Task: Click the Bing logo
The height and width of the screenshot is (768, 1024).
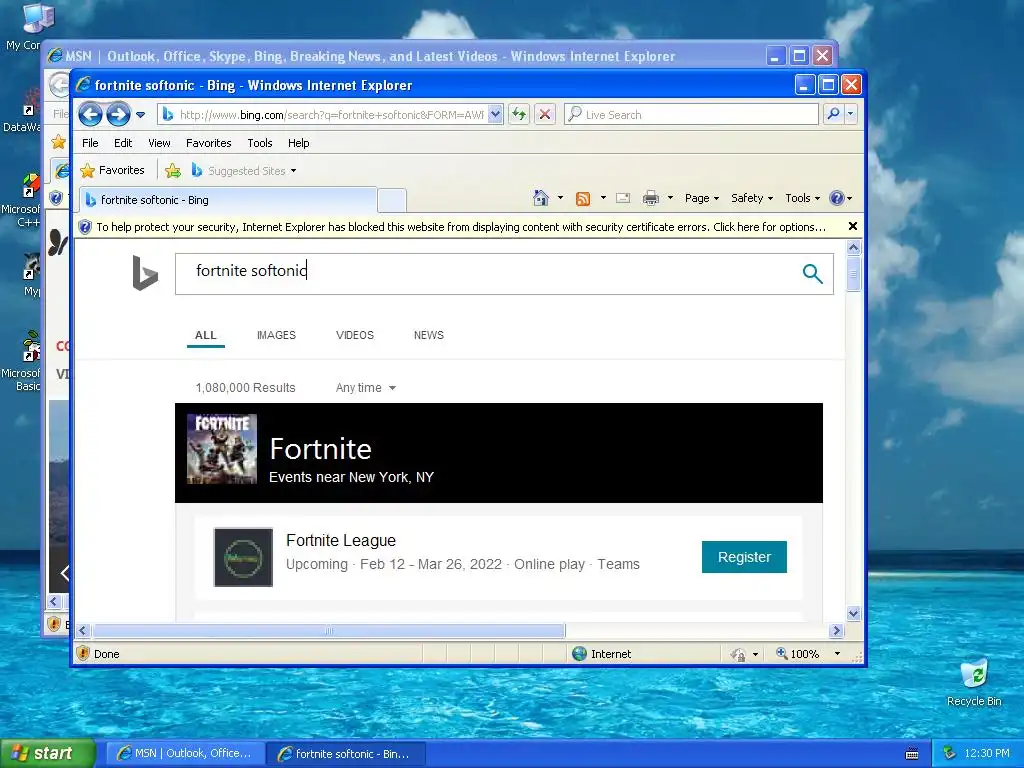Action: click(145, 273)
